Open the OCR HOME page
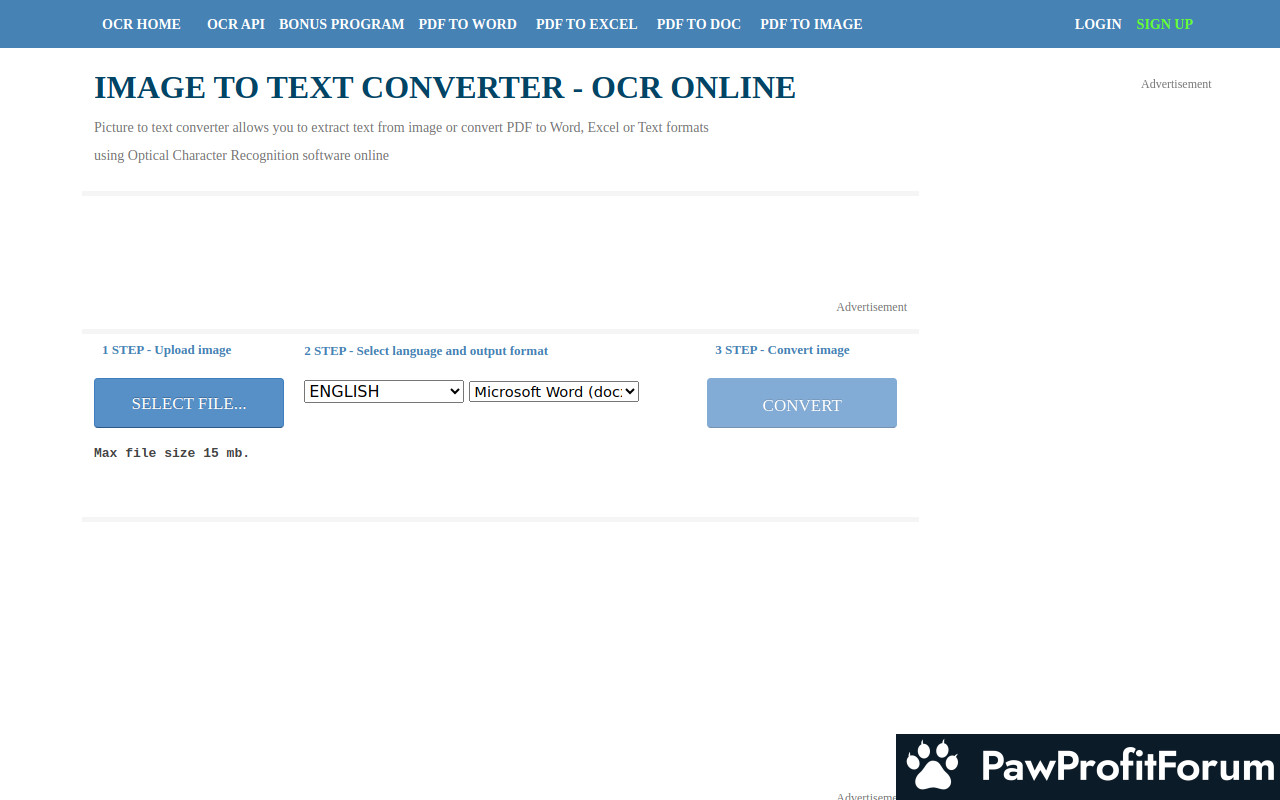The image size is (1280, 800). pos(141,24)
